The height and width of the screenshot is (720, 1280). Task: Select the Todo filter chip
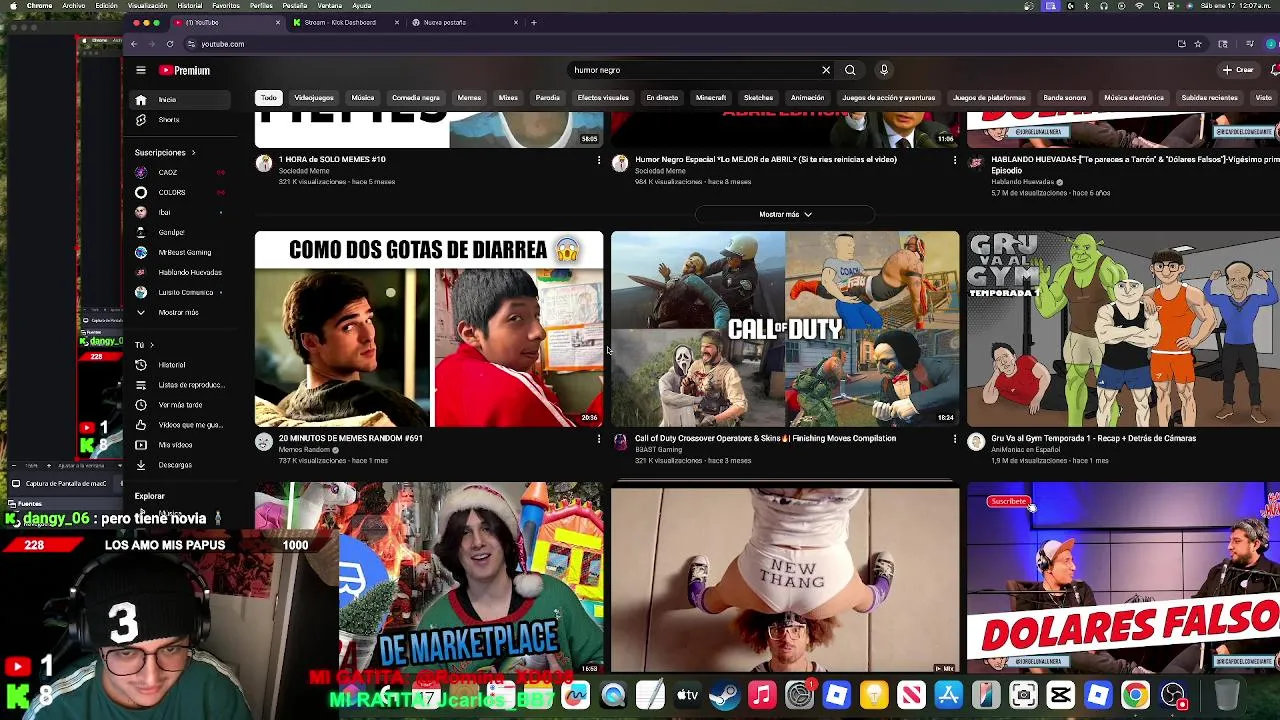(268, 98)
